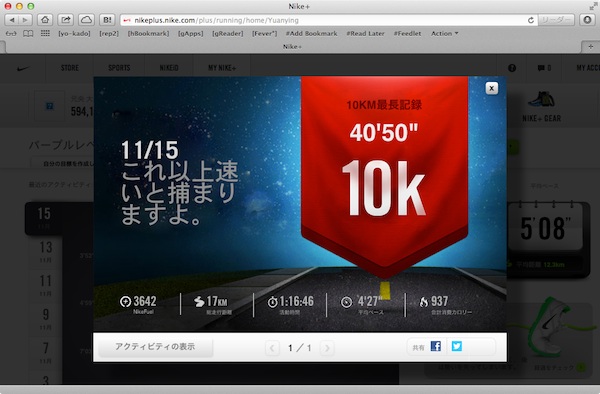Share the record on Facebook
Viewport: 600px width, 394px height.
pos(435,346)
